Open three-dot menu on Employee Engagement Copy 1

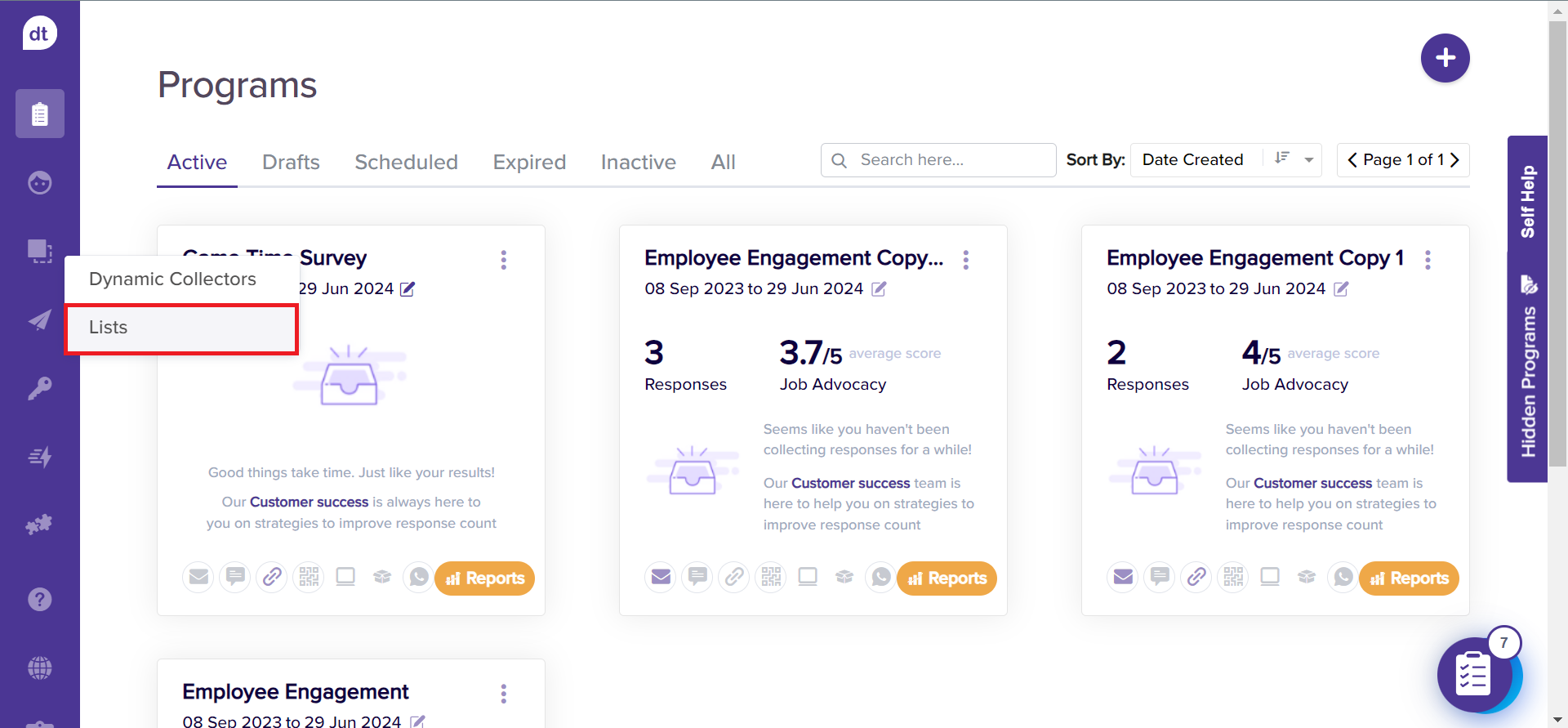pos(1428,260)
